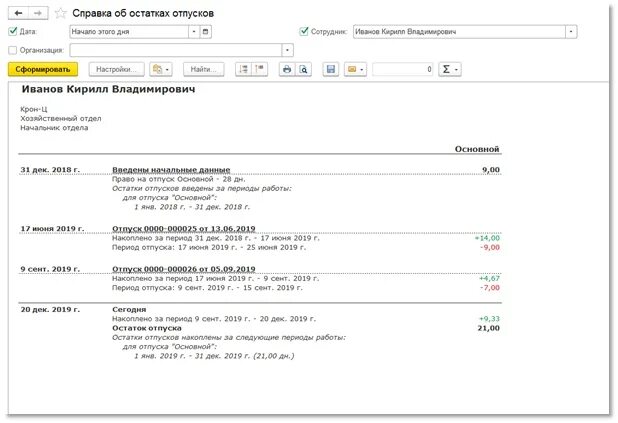Add report to favorites with the star
Image resolution: width=618 pixels, height=423 pixels.
60,13
